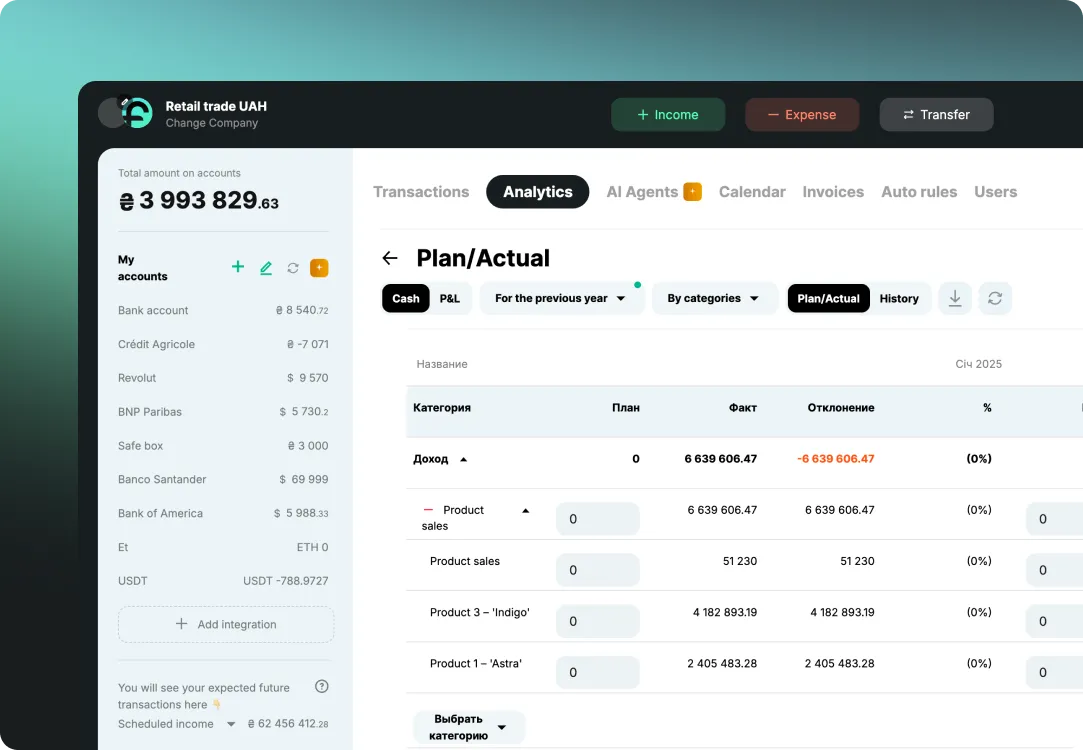Click the Січ 2025 month header
1083x750 pixels.
[x=978, y=364]
